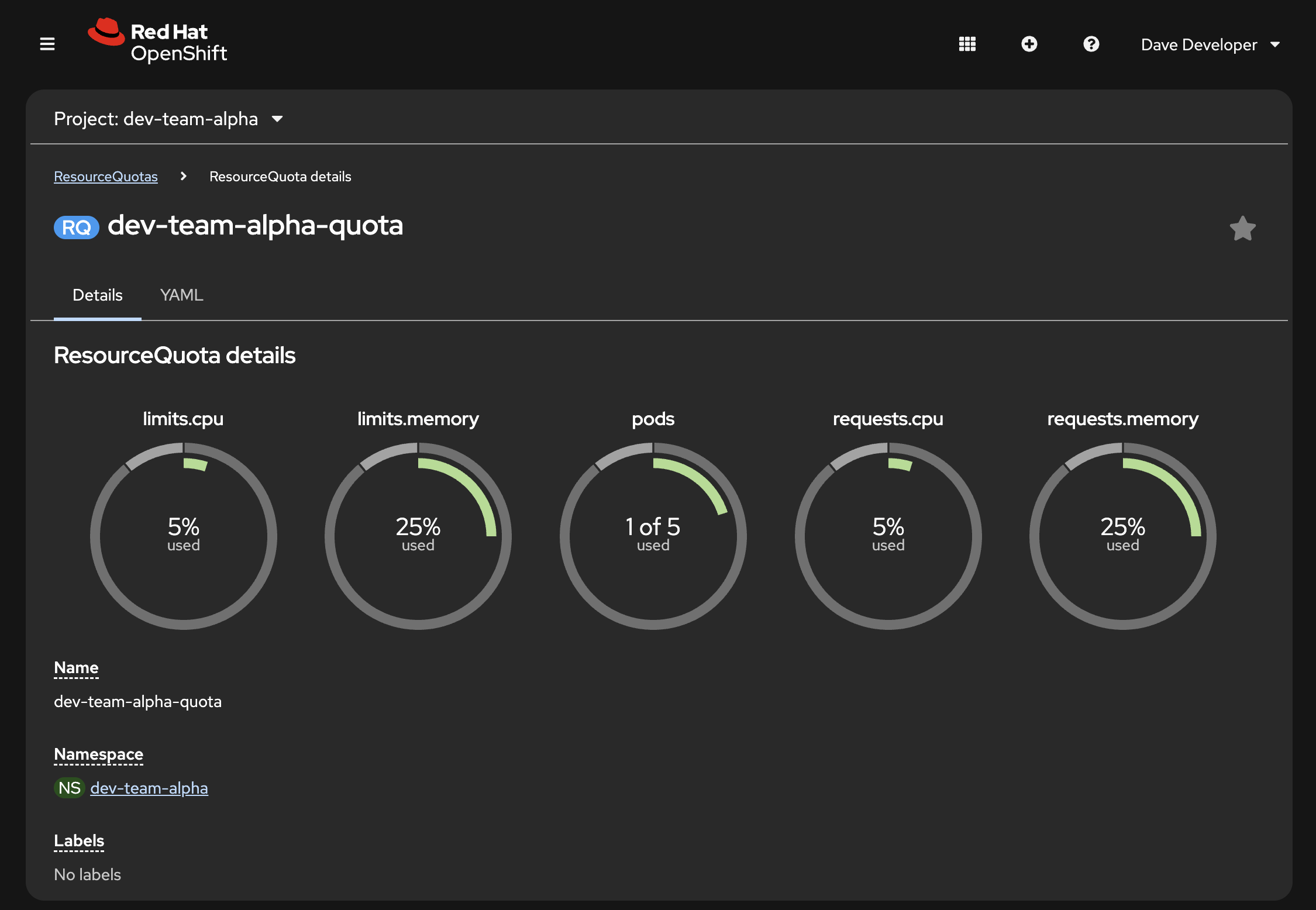This screenshot has width=1316, height=910.
Task: Click the pods 1 of 5 donut chart
Action: pos(653,536)
